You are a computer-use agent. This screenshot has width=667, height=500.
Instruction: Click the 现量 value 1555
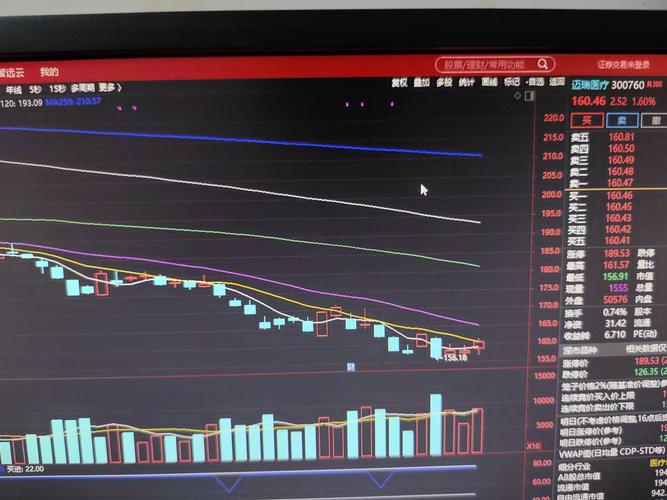(x=618, y=288)
